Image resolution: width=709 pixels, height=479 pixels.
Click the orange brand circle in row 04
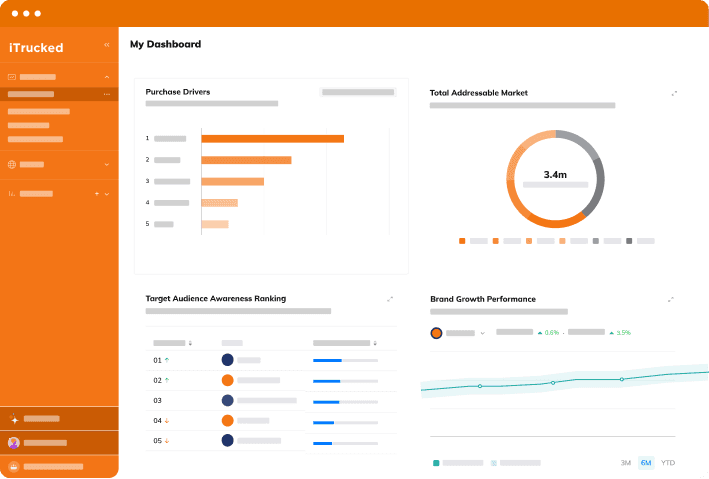pyautogui.click(x=227, y=421)
